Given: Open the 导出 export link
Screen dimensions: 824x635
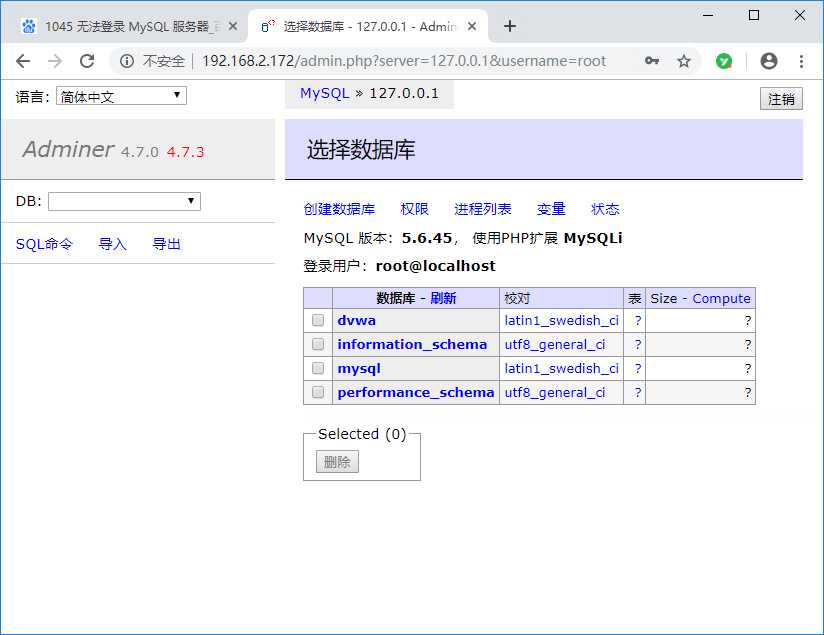Looking at the screenshot, I should point(166,244).
